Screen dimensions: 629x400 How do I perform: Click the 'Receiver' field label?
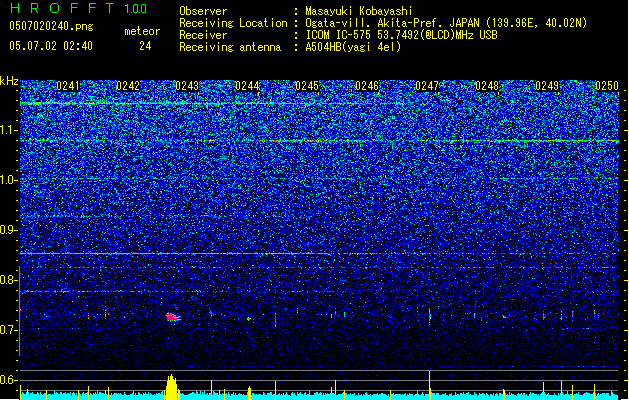tap(203, 35)
